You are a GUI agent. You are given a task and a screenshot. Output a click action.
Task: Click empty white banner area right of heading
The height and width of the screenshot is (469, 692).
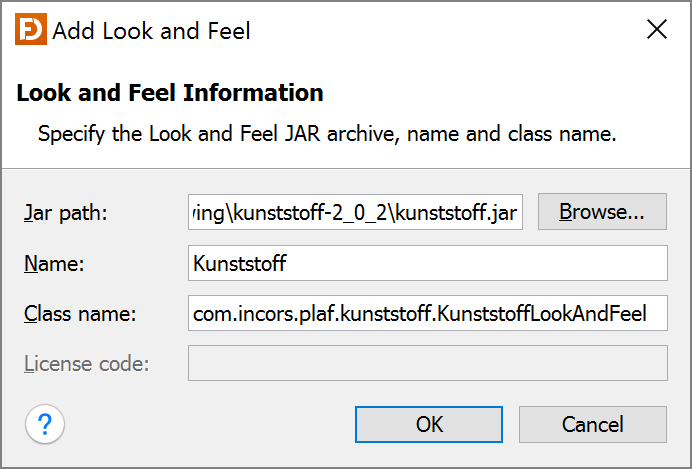(500, 94)
